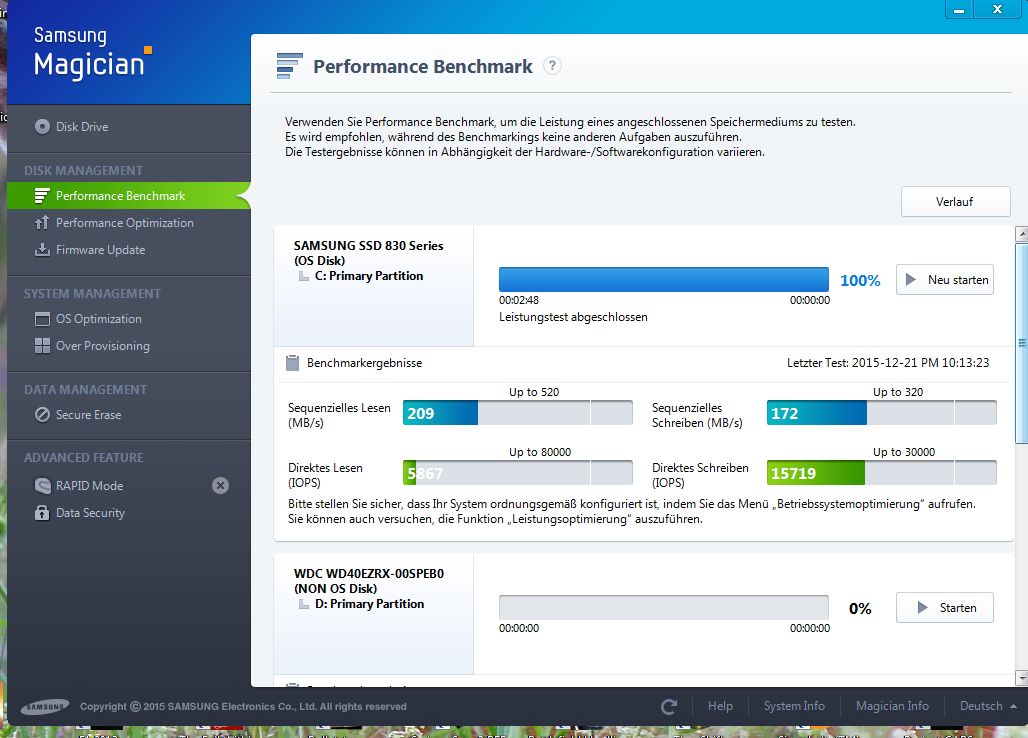Click the Disk Drive disc icon
The height and width of the screenshot is (738, 1028).
coord(42,126)
